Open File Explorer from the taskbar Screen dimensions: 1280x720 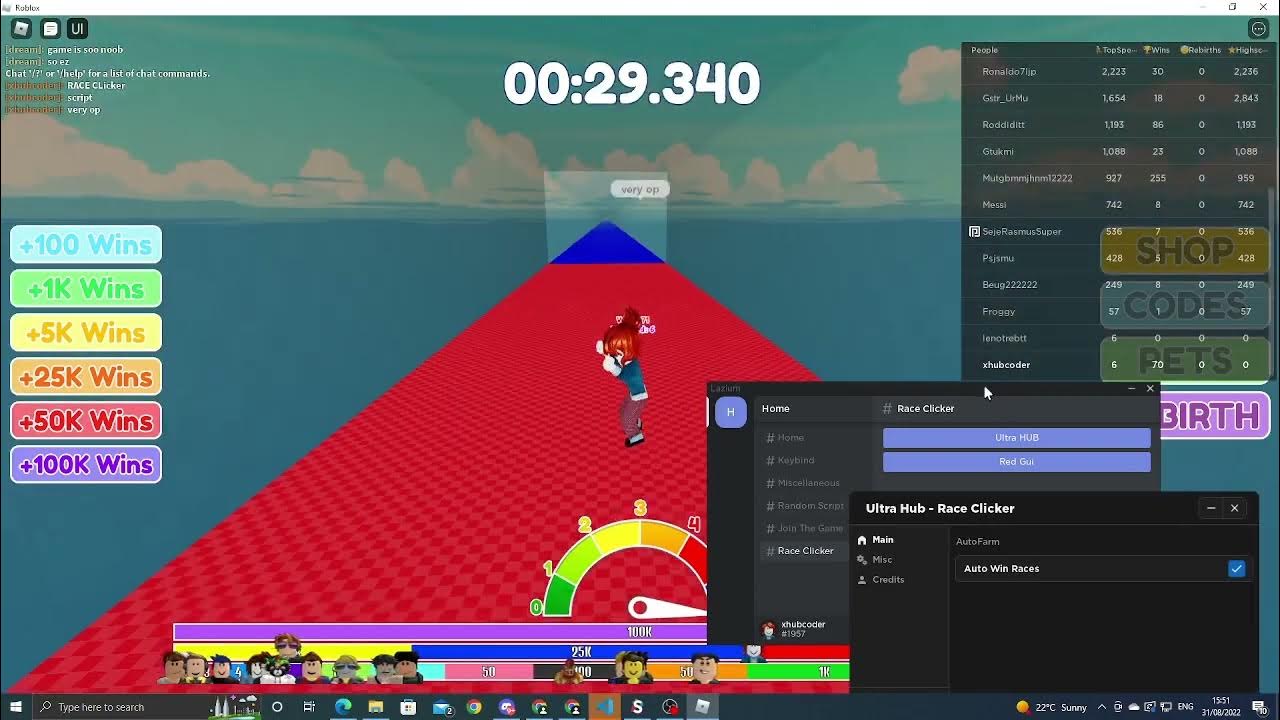[x=375, y=707]
